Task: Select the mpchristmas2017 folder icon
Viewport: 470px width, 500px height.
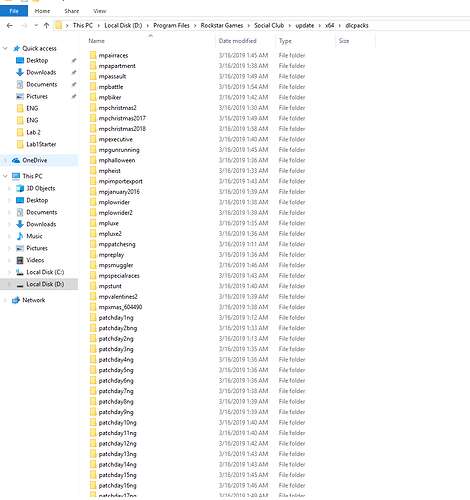Action: [x=93, y=118]
